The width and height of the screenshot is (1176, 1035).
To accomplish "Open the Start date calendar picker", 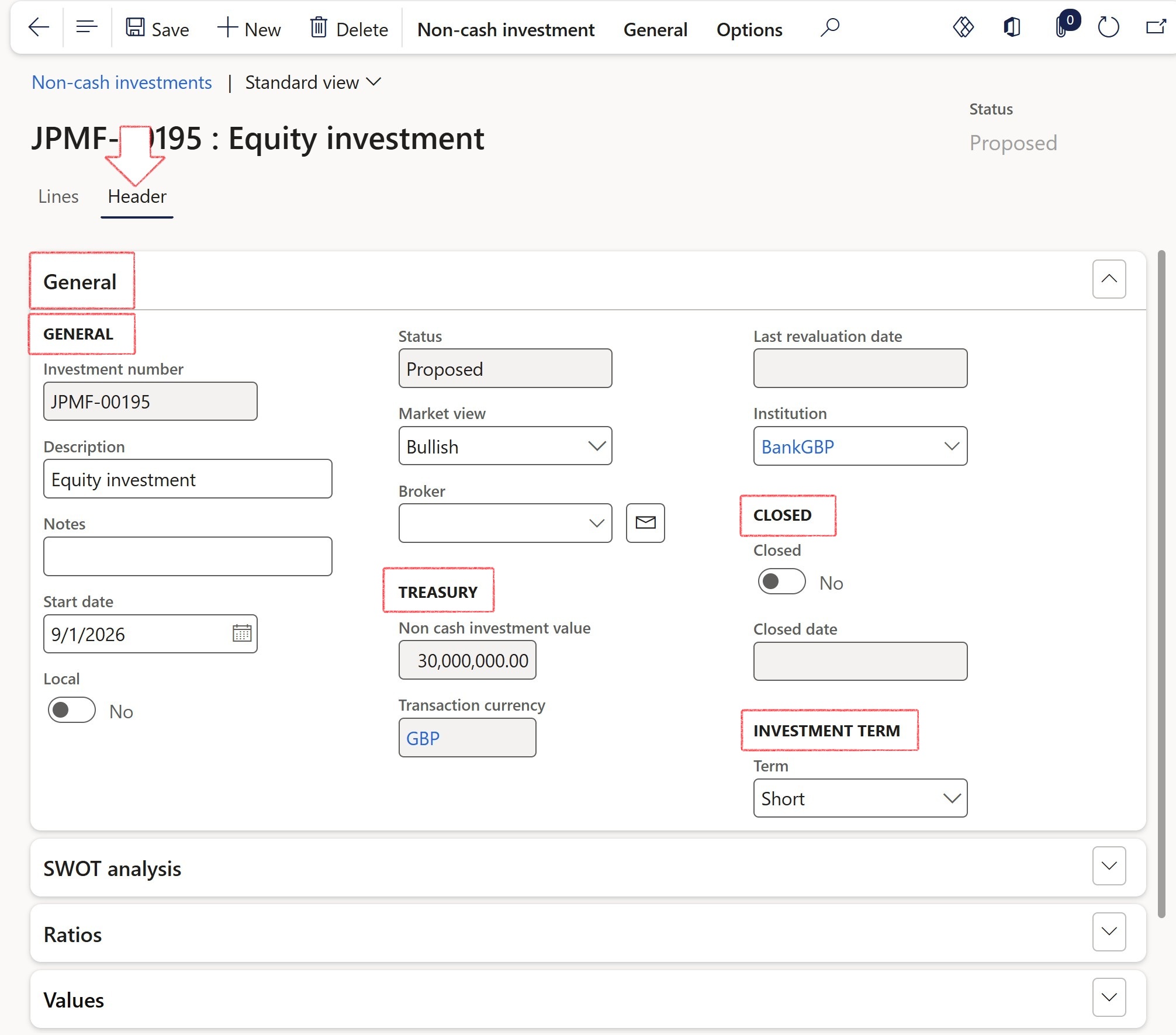I will click(x=241, y=634).
